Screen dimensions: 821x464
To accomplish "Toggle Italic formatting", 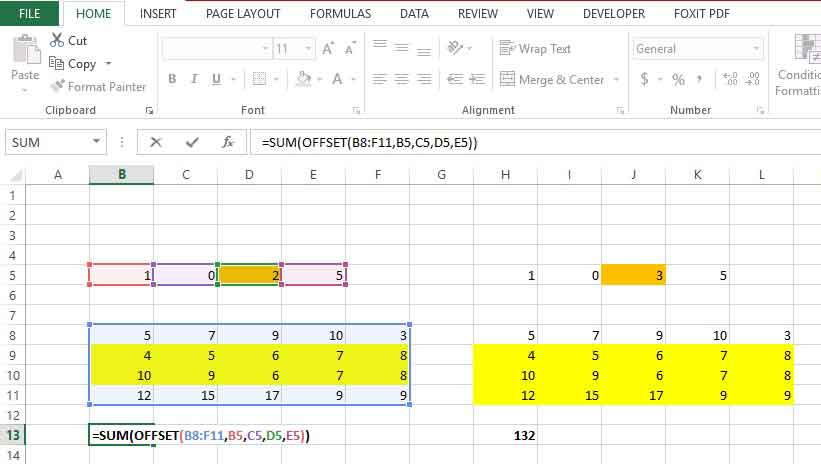I will 198,80.
